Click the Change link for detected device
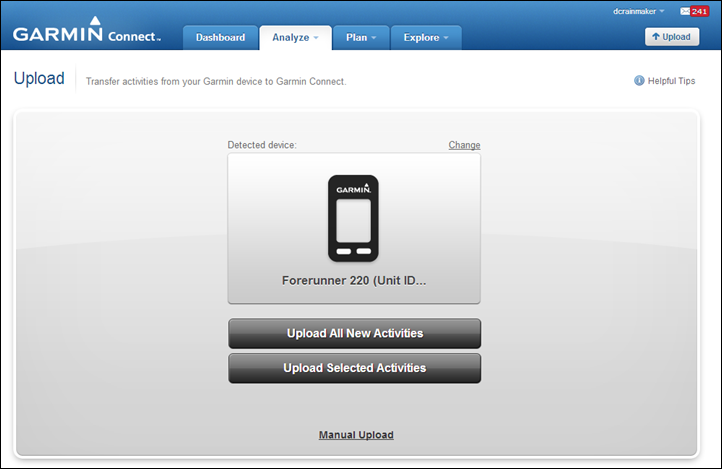This screenshot has height=469, width=722. pyautogui.click(x=464, y=145)
